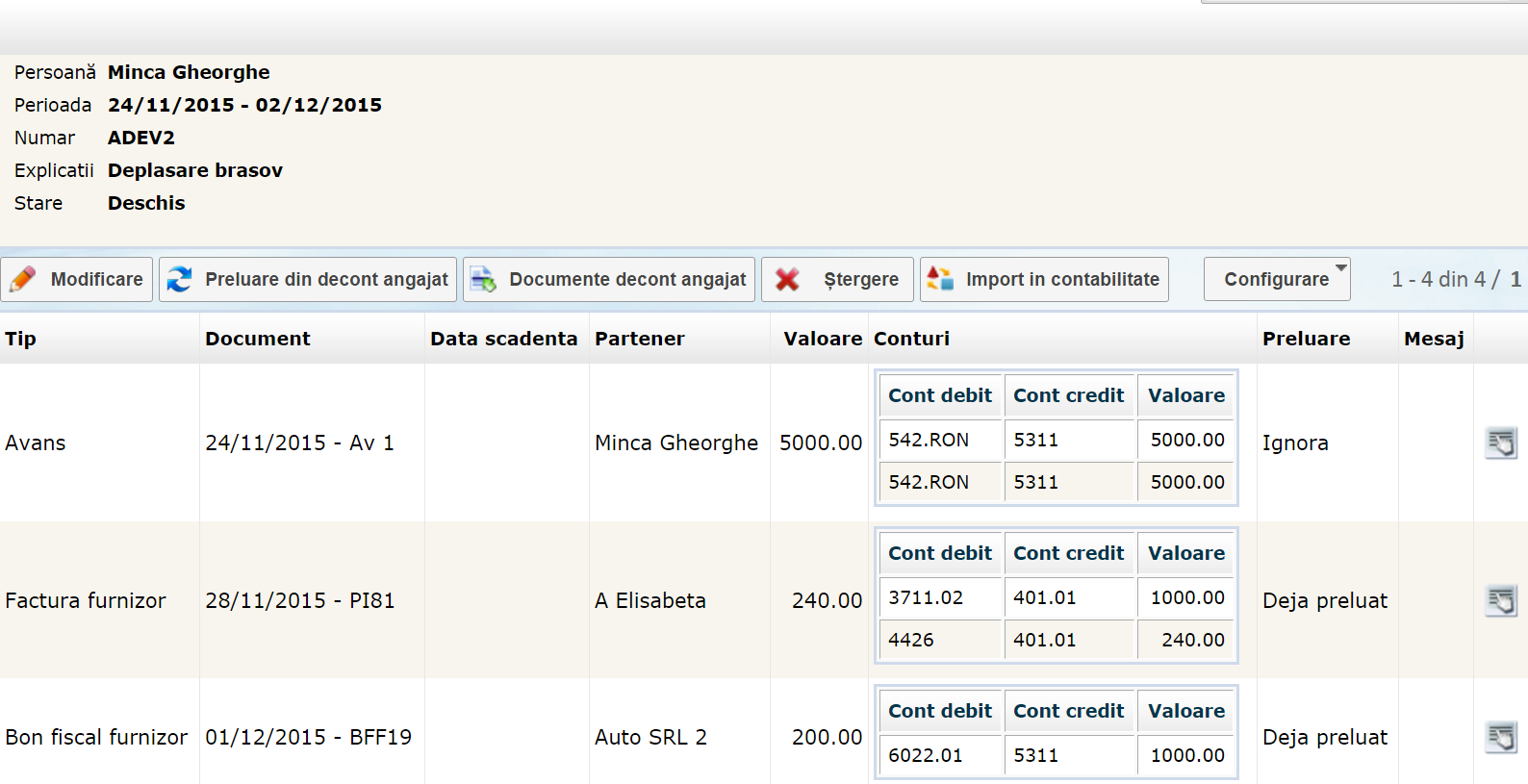Select the Auto SRL 2 partner cell
This screenshot has width=1528, height=784.
pos(651,737)
